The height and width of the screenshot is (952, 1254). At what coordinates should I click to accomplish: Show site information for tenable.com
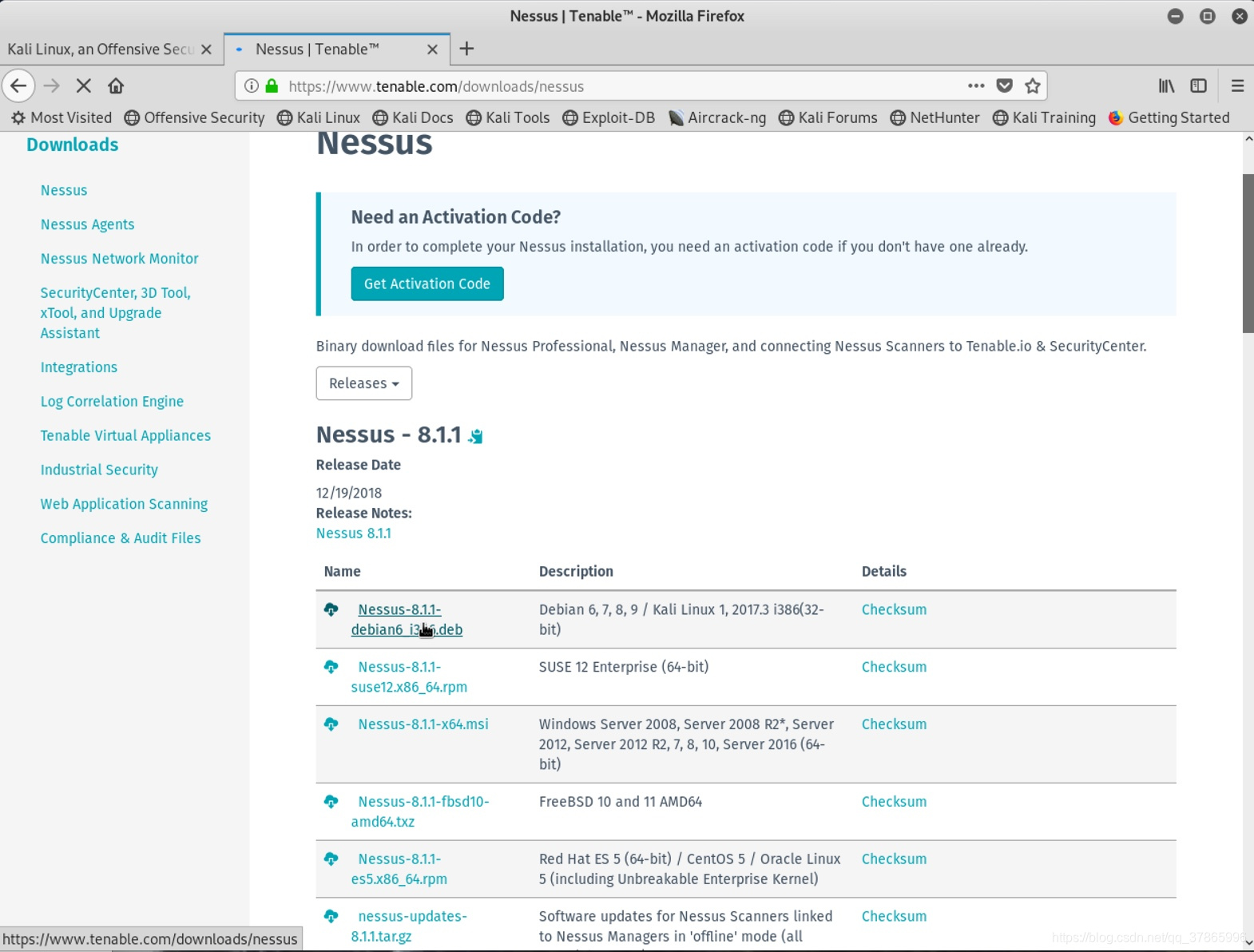point(252,85)
